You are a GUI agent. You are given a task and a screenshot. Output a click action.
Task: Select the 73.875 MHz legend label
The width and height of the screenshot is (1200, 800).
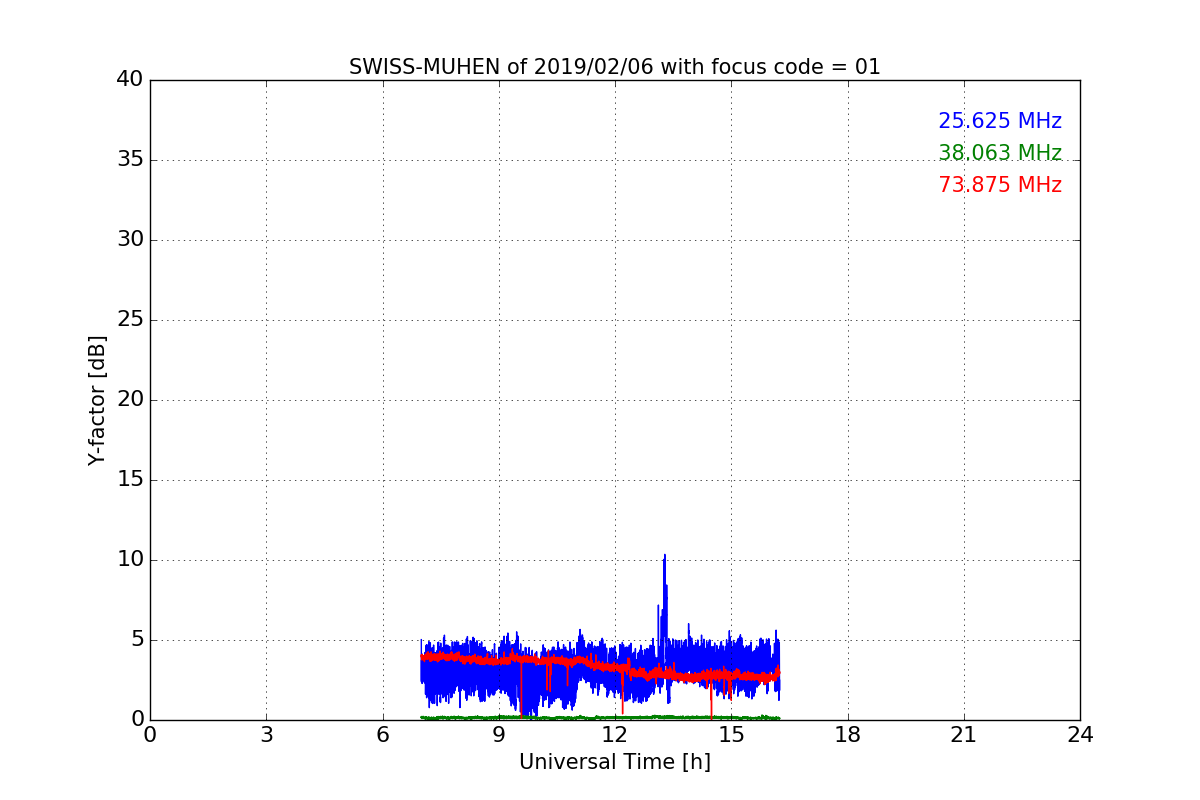tap(1000, 185)
